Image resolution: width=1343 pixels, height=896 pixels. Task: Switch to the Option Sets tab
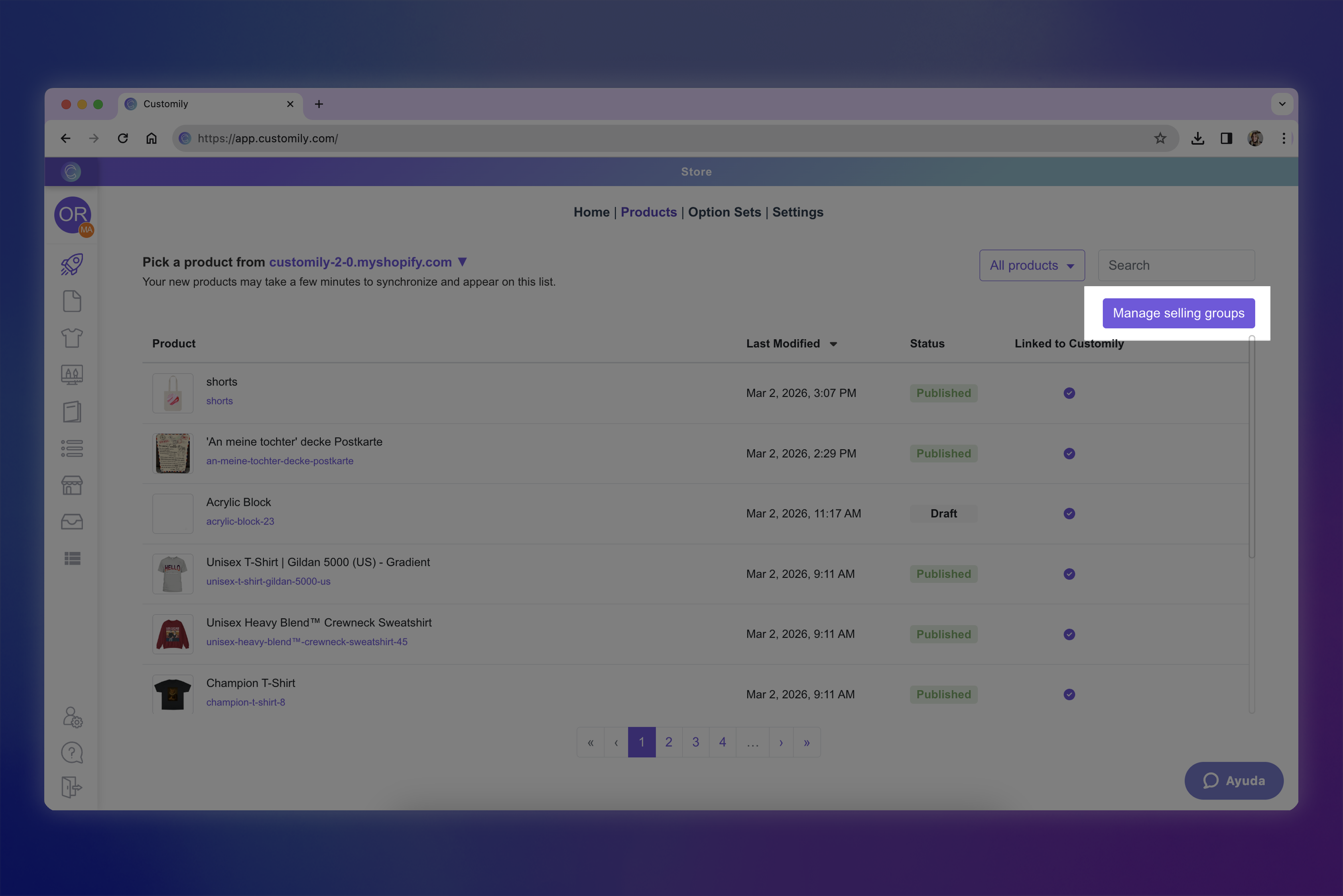tap(725, 212)
